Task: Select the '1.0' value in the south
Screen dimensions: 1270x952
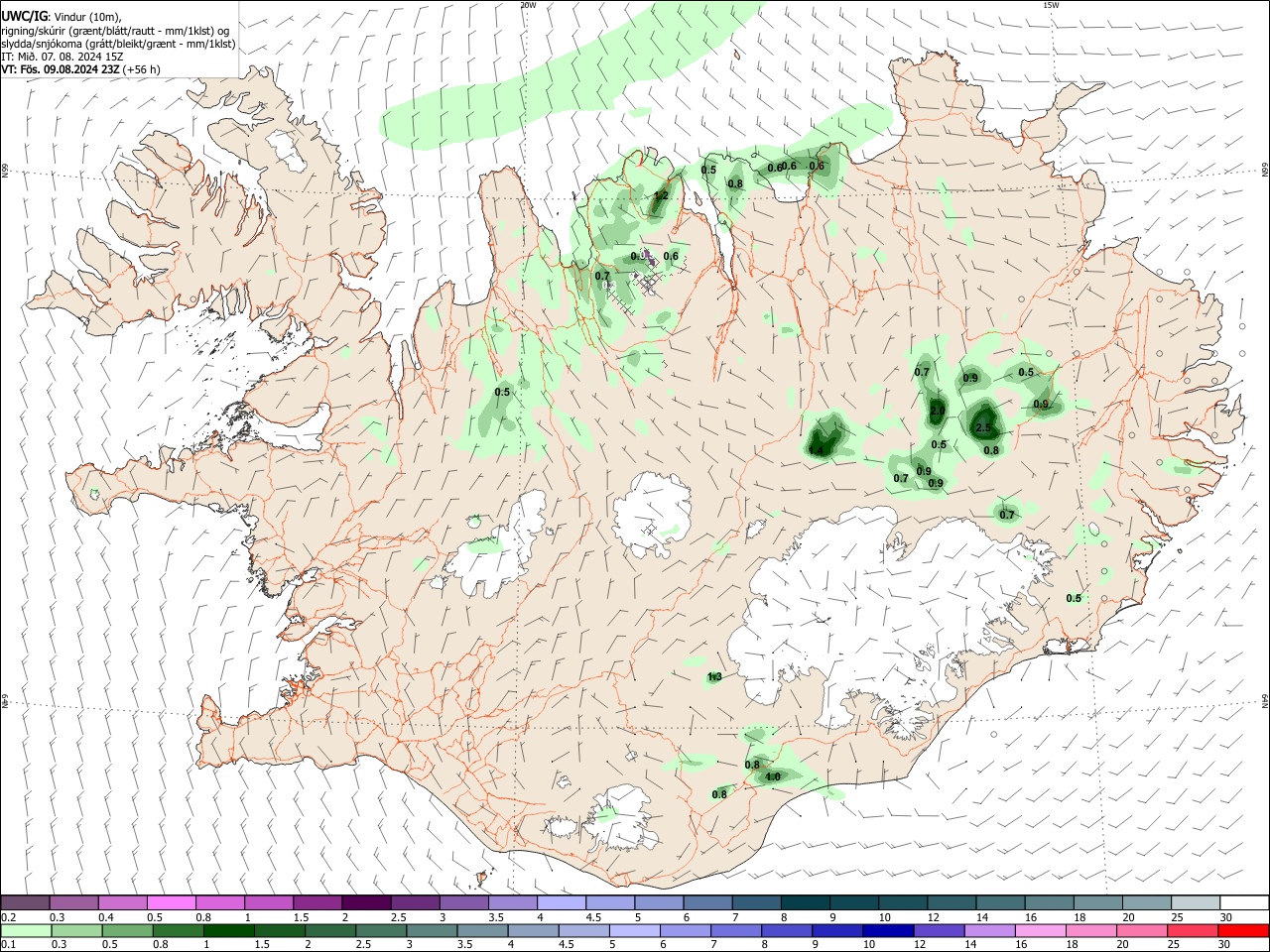Action: tap(773, 776)
